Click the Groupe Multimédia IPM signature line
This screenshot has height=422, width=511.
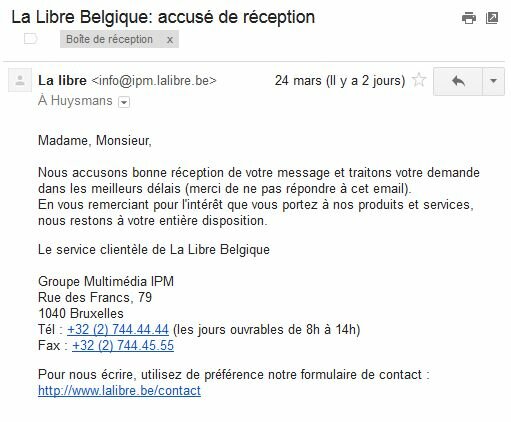pyautogui.click(x=106, y=282)
